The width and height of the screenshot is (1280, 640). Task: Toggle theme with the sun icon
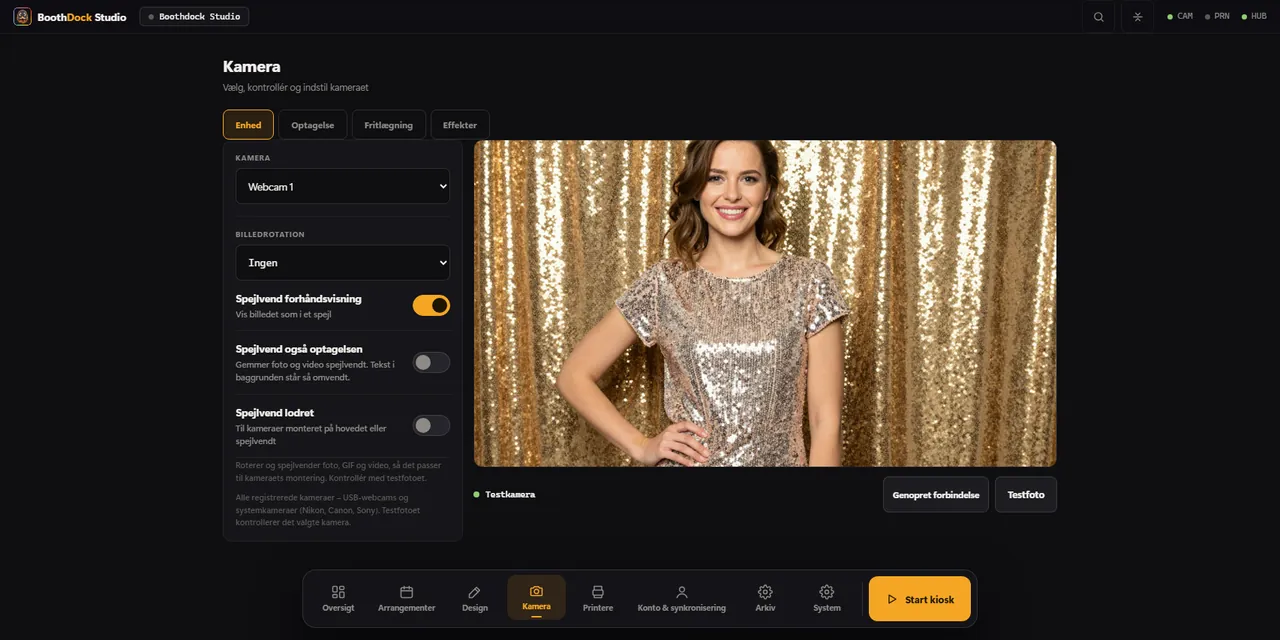1137,17
